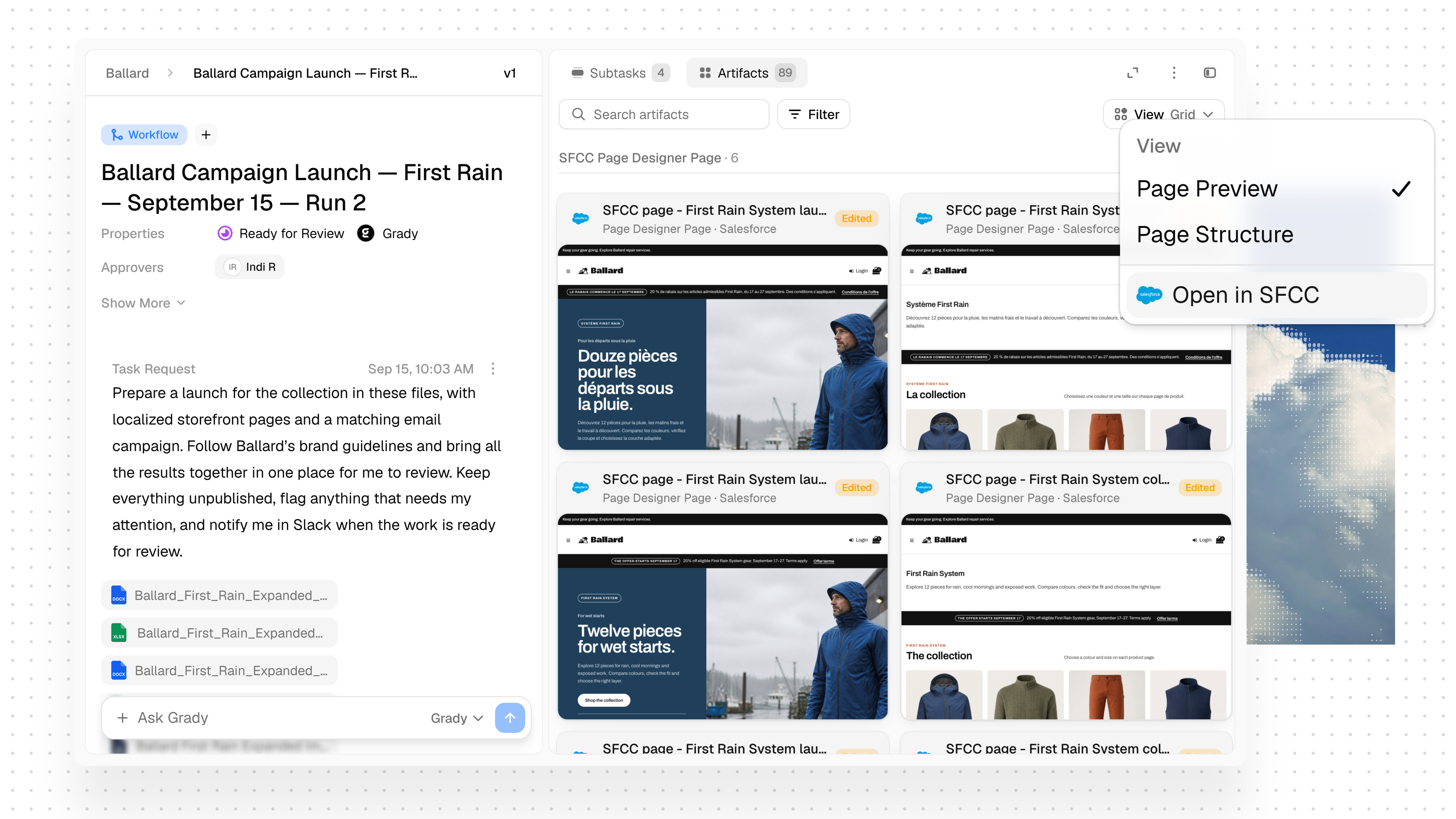Click Shop the collection button in preview
1456x819 pixels.
coord(604,700)
